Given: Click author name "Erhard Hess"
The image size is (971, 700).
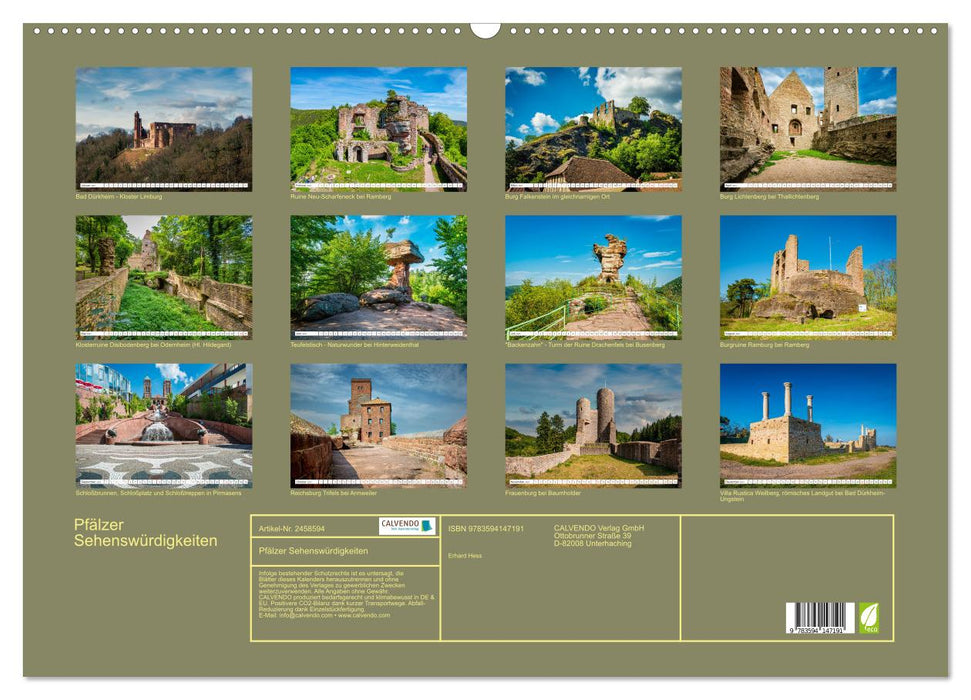Looking at the screenshot, I should pos(465,556).
